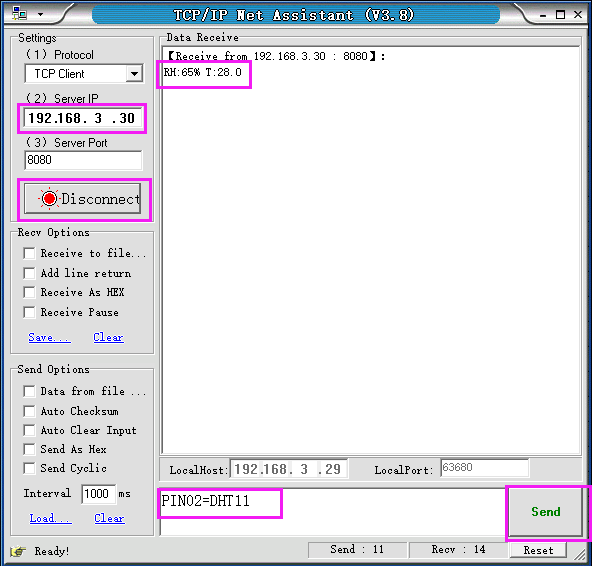Click the green Send button
This screenshot has height=566, width=592.
click(546, 512)
